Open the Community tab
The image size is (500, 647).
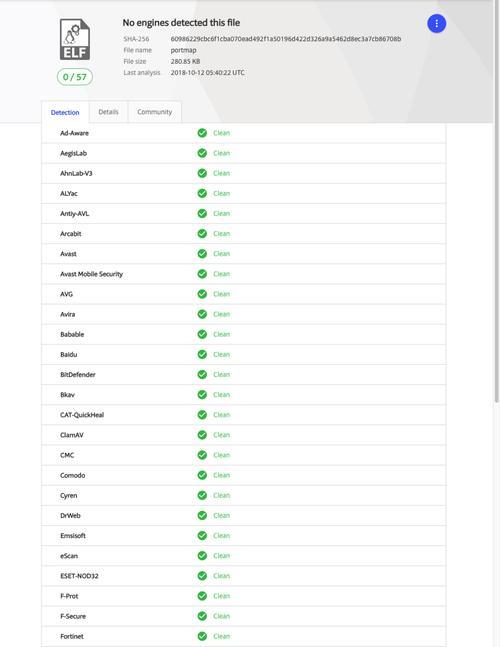pos(155,112)
